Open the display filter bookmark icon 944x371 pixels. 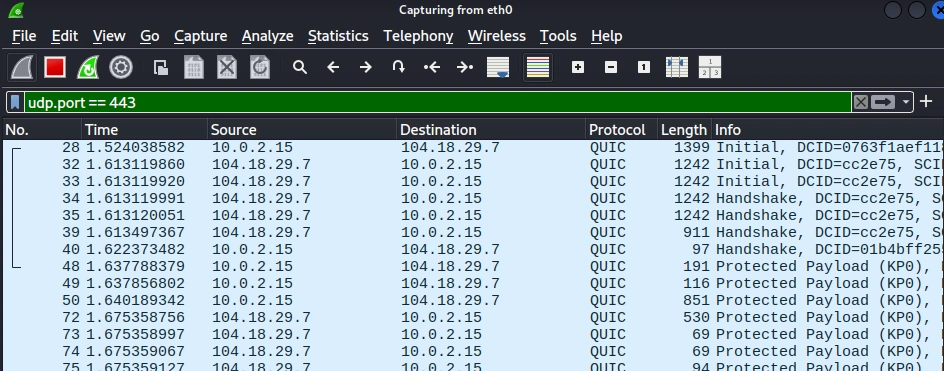coord(16,102)
